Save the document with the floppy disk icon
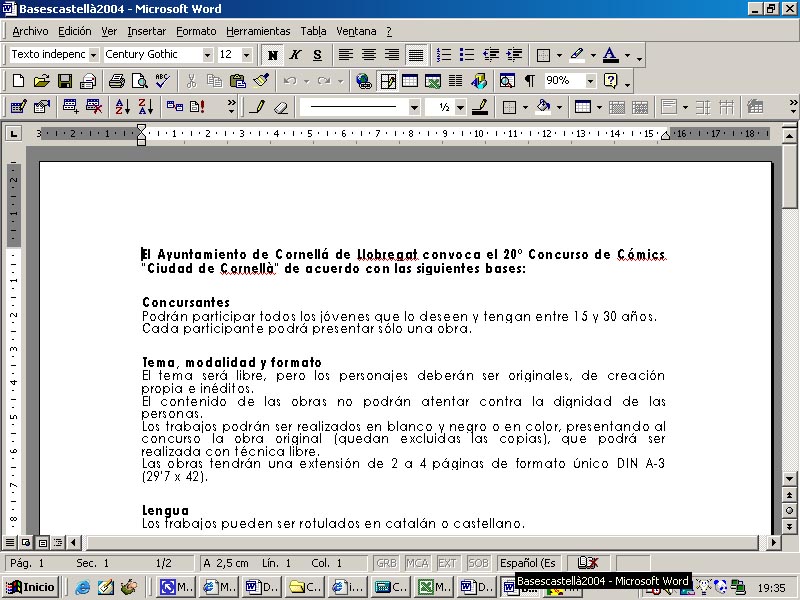This screenshot has width=800, height=600. click(65, 81)
